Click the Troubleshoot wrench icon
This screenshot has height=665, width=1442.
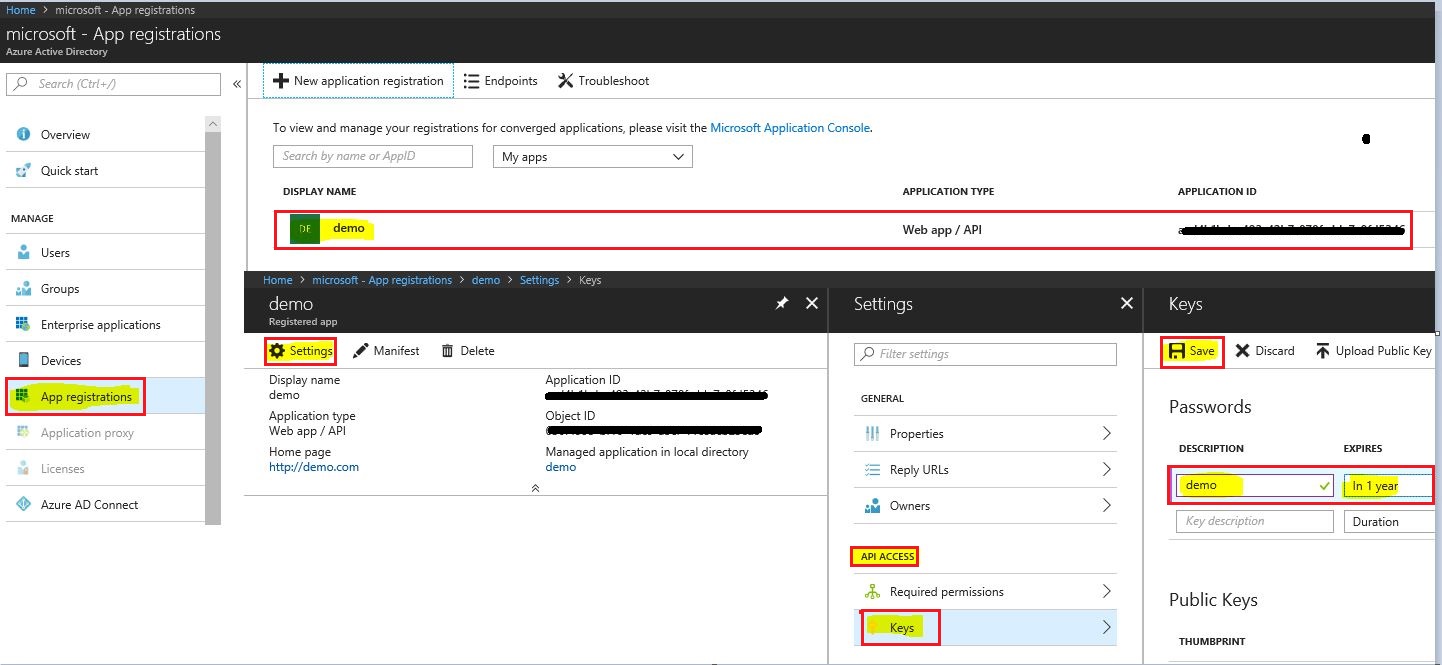click(565, 81)
